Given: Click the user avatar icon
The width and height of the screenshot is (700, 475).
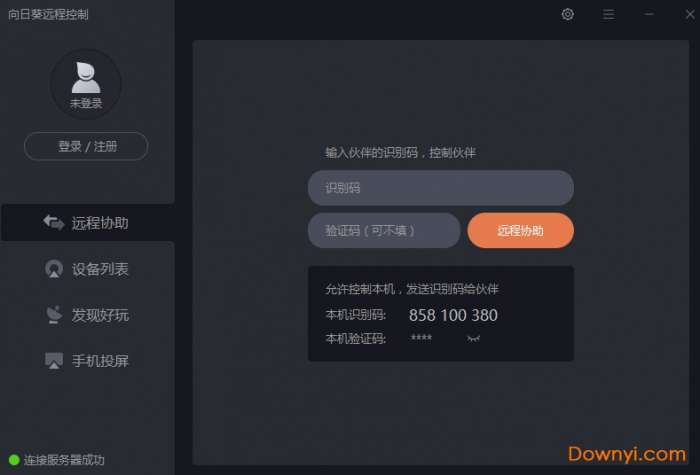Looking at the screenshot, I should [86, 77].
